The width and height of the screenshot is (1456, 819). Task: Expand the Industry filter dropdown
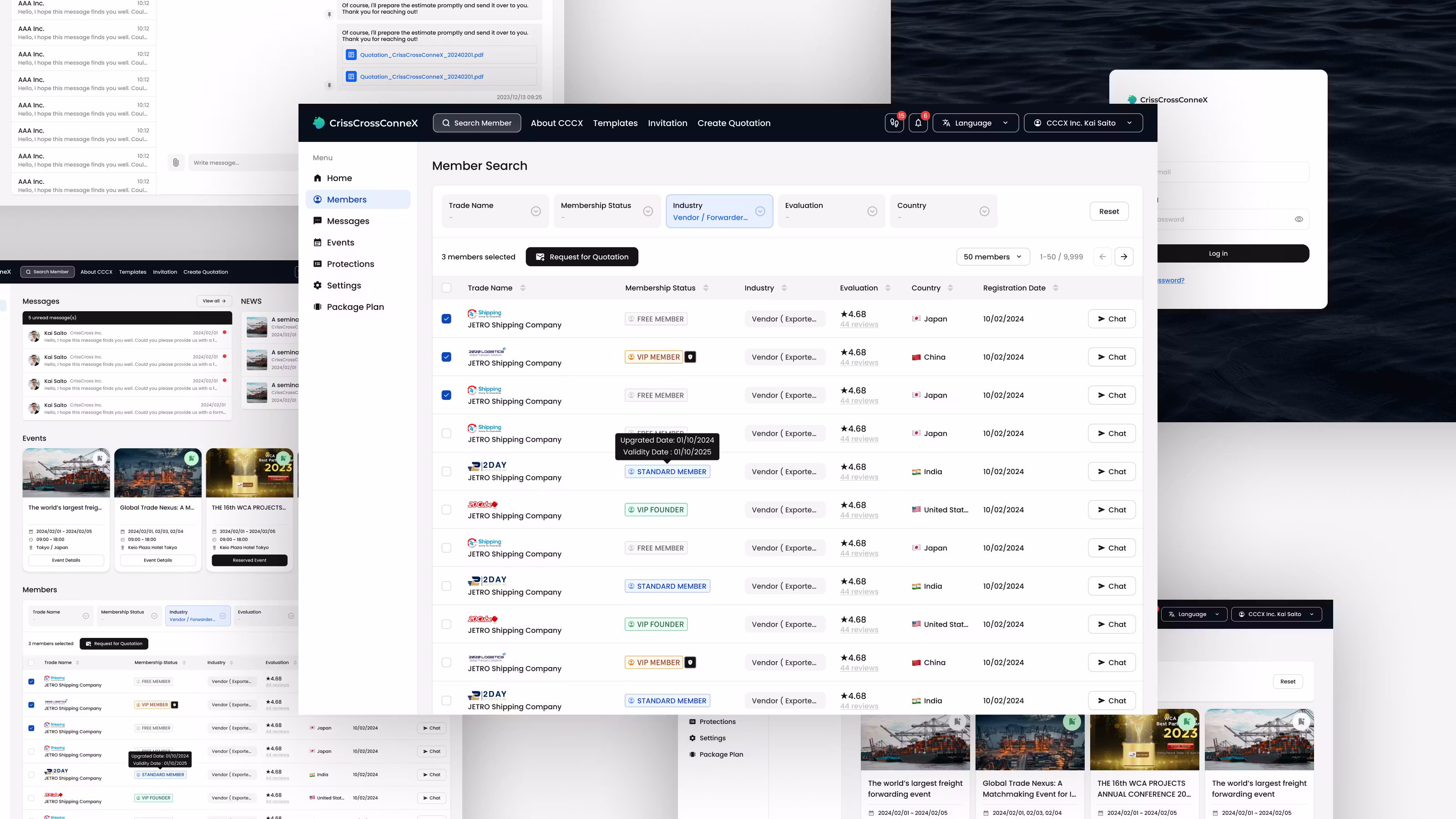[760, 212]
